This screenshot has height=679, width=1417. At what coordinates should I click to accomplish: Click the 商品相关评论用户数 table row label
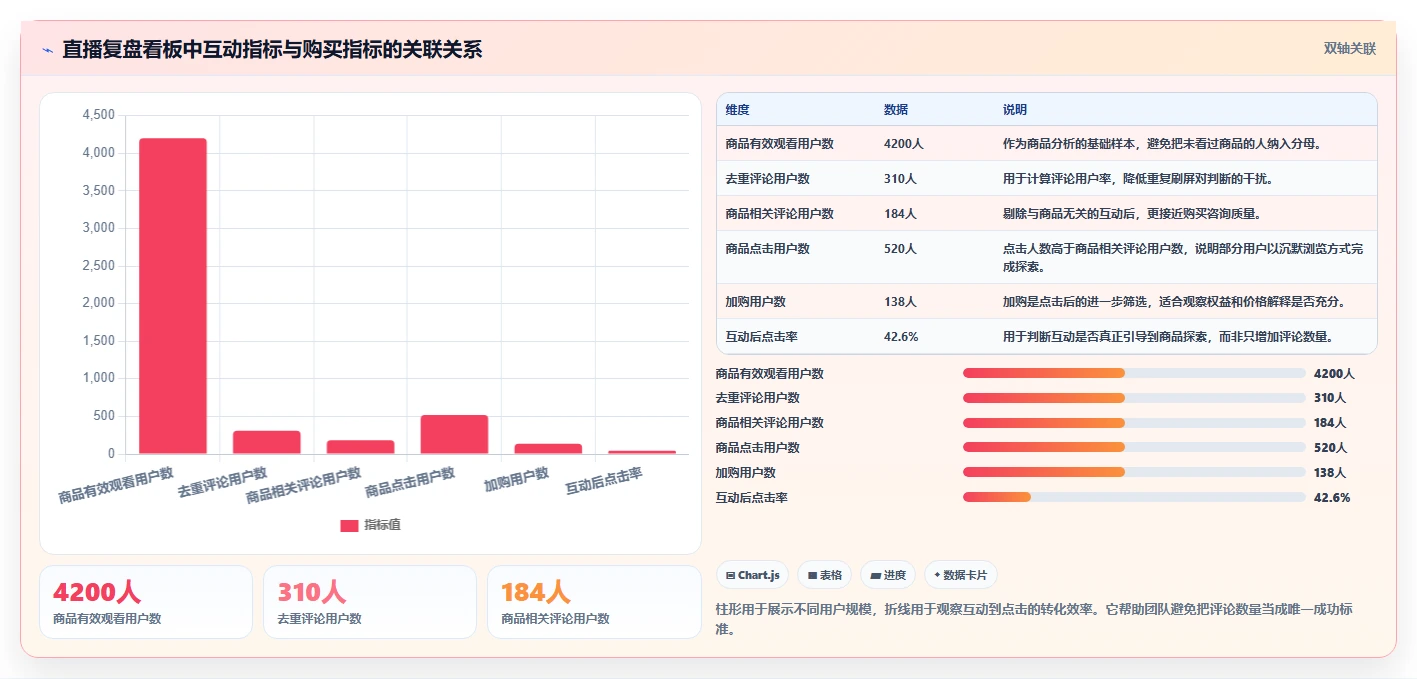tap(780, 214)
